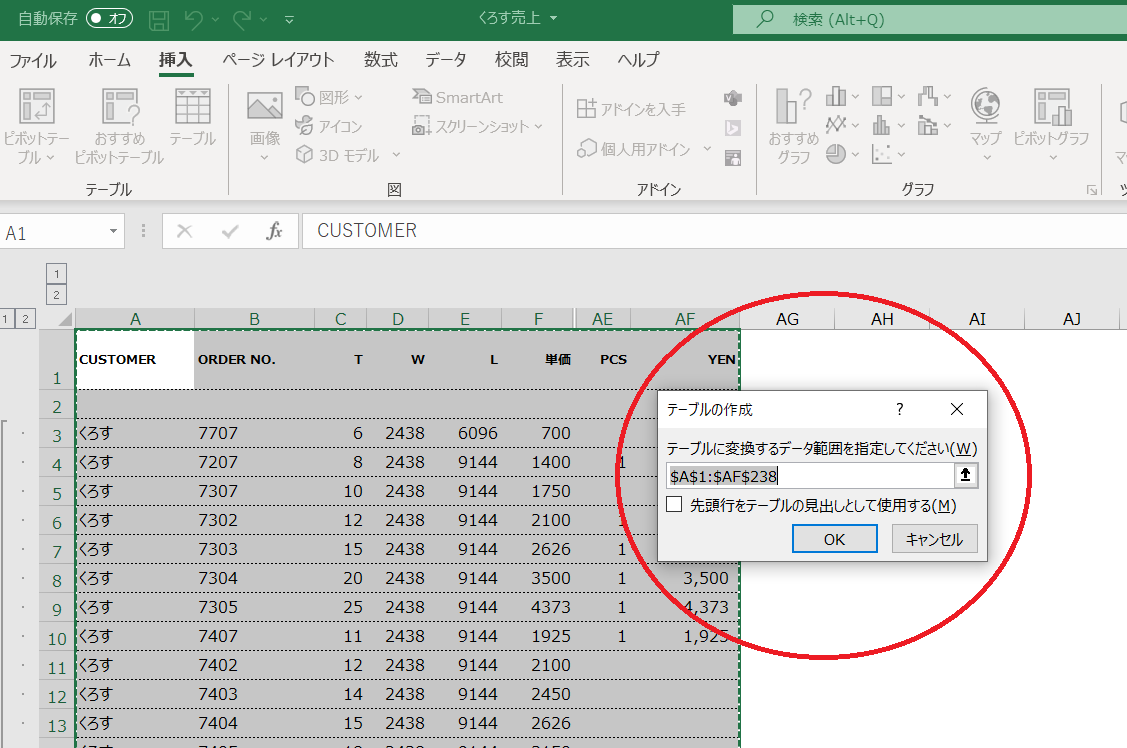Image resolution: width=1127 pixels, height=748 pixels.
Task: Click the People Graph add-in icon
Action: coord(732,157)
